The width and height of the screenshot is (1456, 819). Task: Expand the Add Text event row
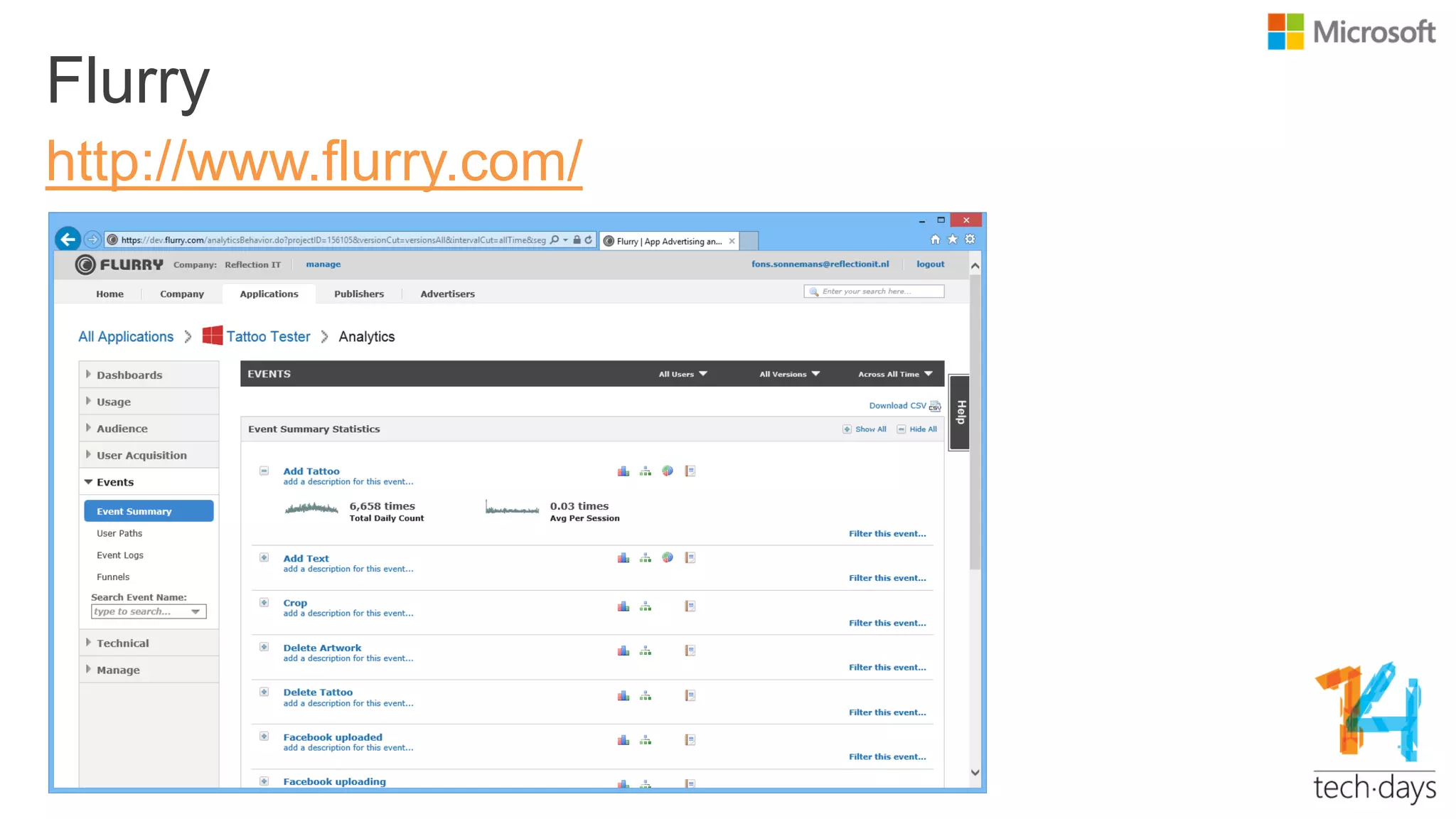[x=264, y=558]
